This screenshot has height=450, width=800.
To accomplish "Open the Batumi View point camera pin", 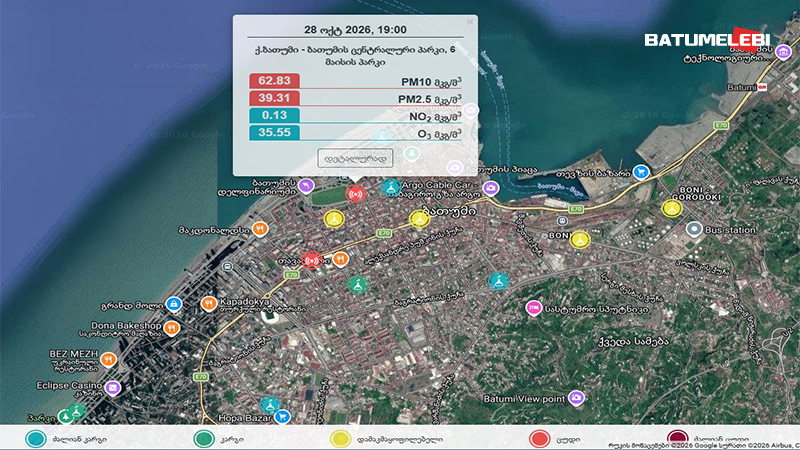I will (577, 397).
